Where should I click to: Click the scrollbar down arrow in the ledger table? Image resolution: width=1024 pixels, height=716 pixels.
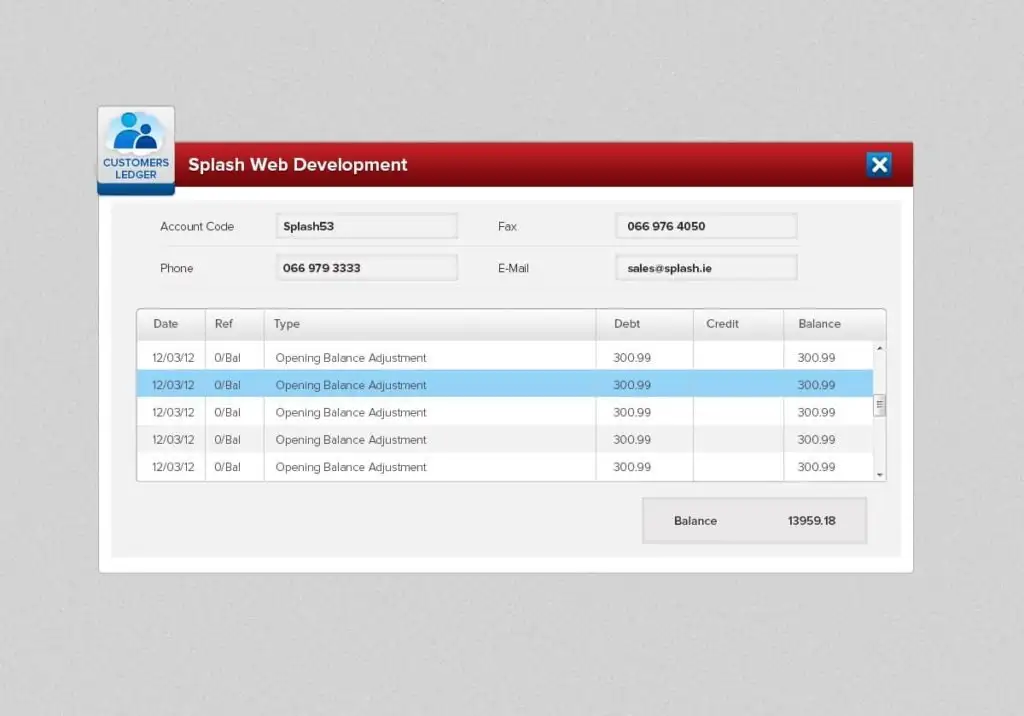tap(880, 475)
